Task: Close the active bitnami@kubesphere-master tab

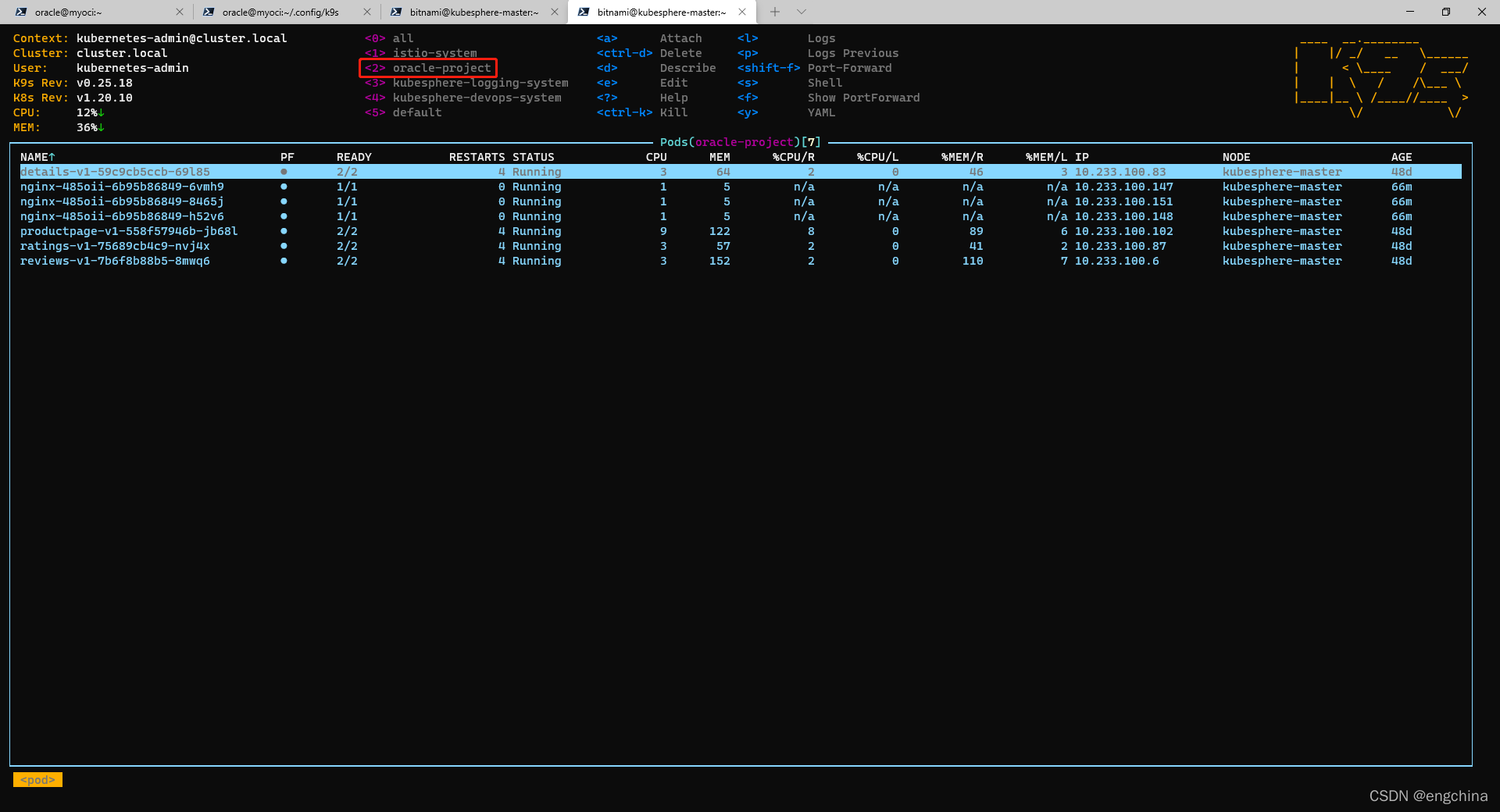Action: (x=742, y=12)
